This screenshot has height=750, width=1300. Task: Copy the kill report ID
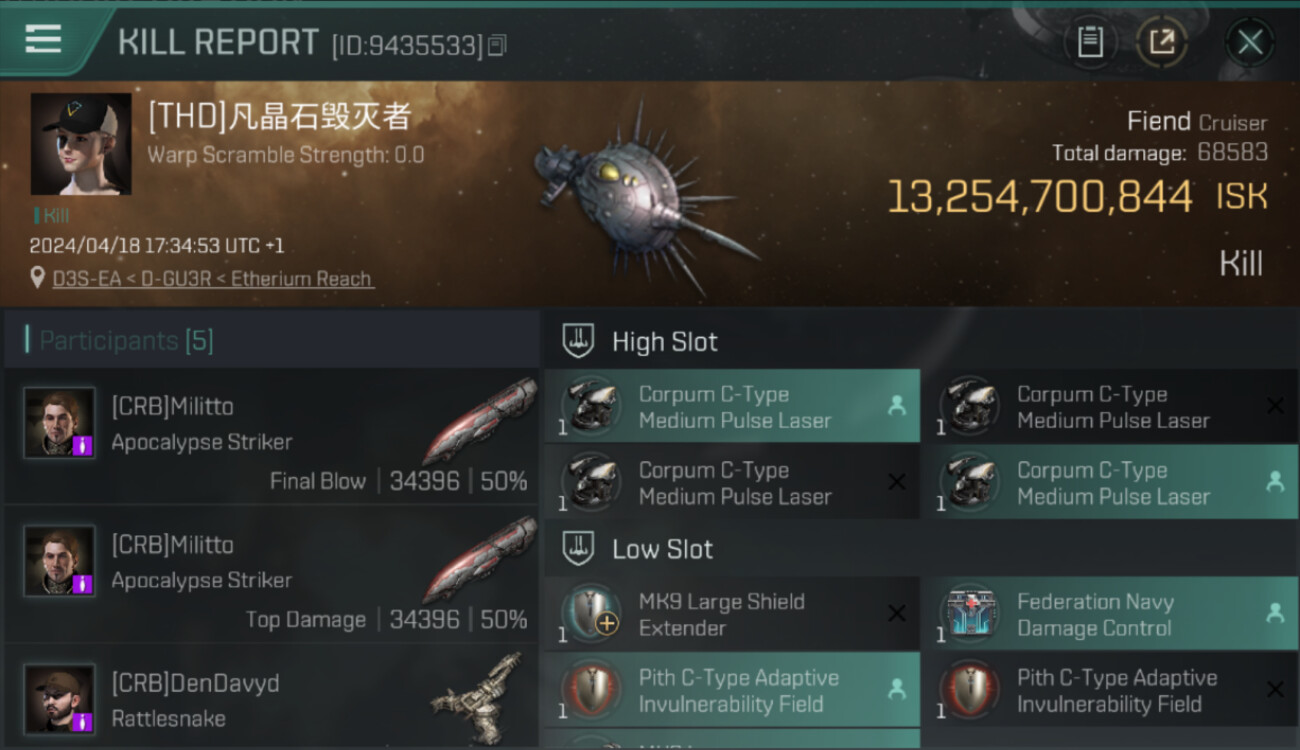pyautogui.click(x=498, y=45)
